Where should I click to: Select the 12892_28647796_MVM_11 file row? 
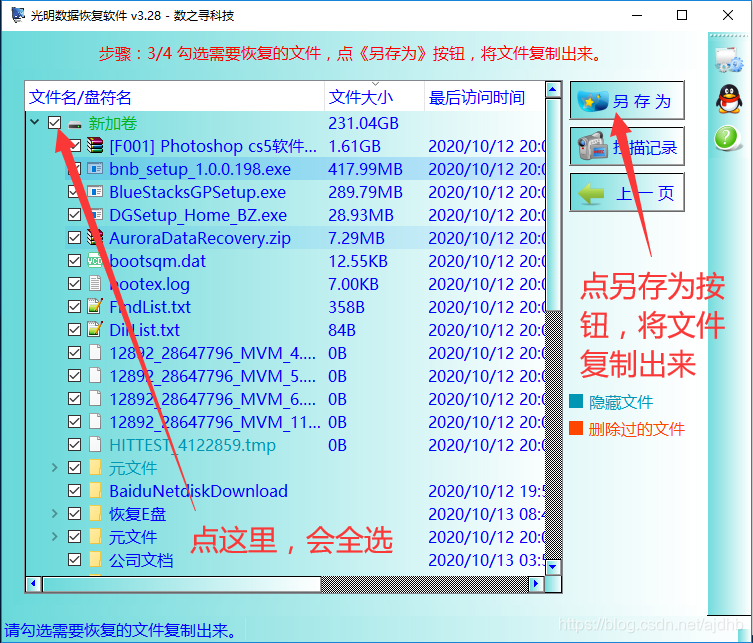(x=304, y=422)
